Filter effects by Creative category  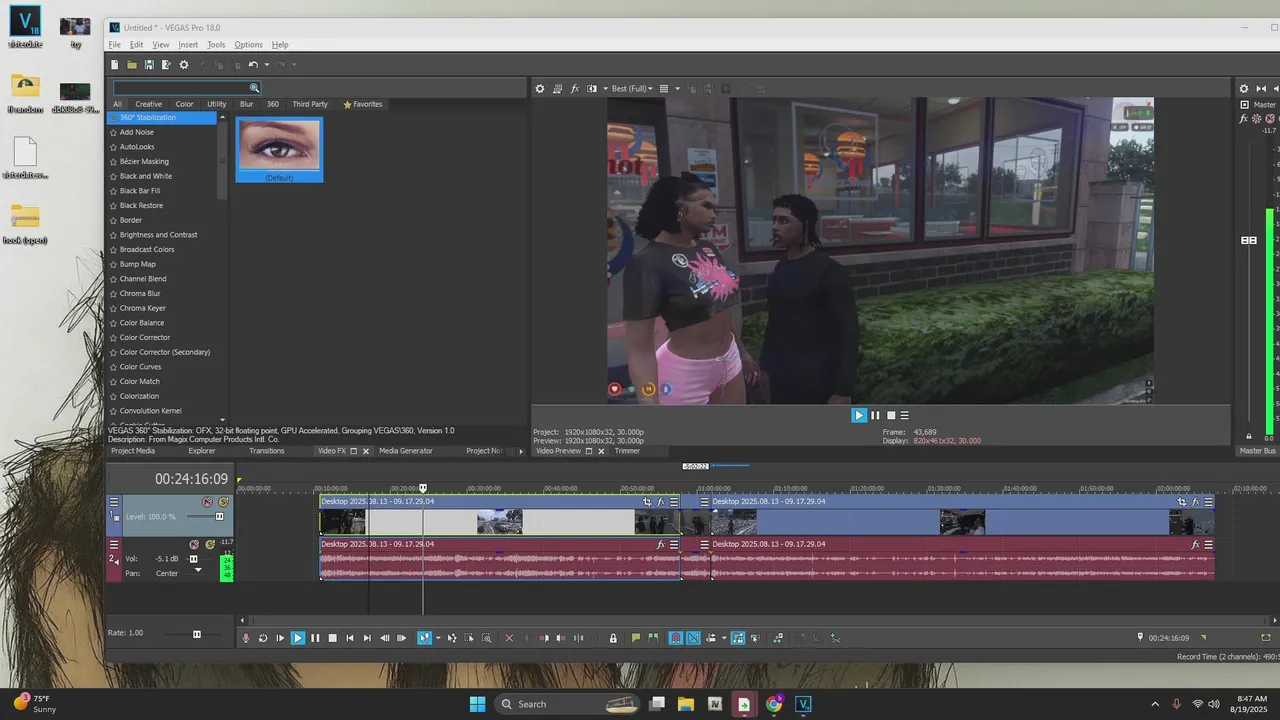pyautogui.click(x=149, y=104)
